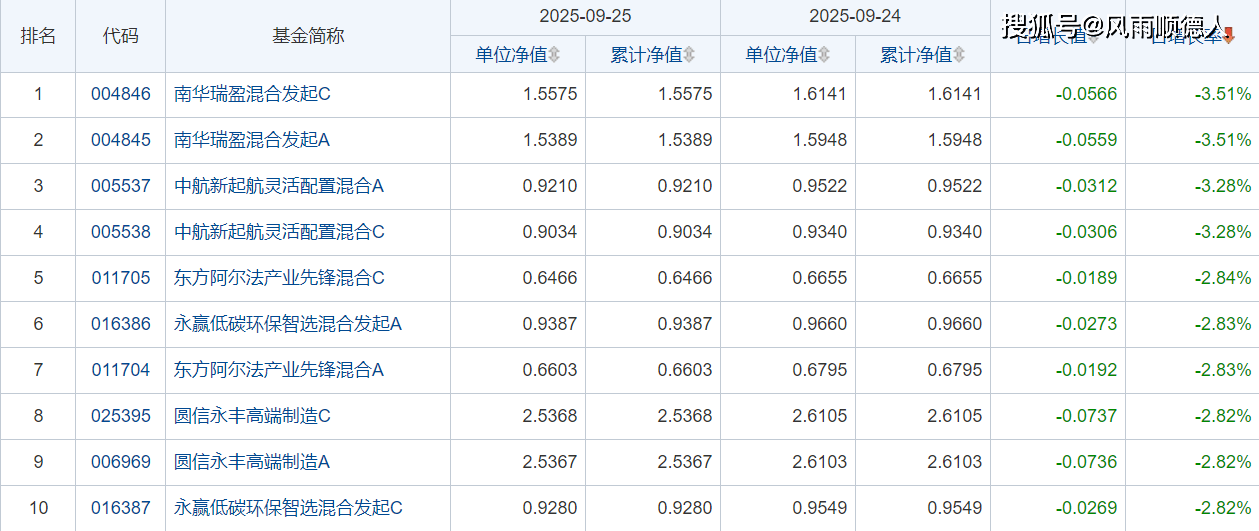Open fund code 025395
This screenshot has width=1259, height=531.
[x=121, y=416]
